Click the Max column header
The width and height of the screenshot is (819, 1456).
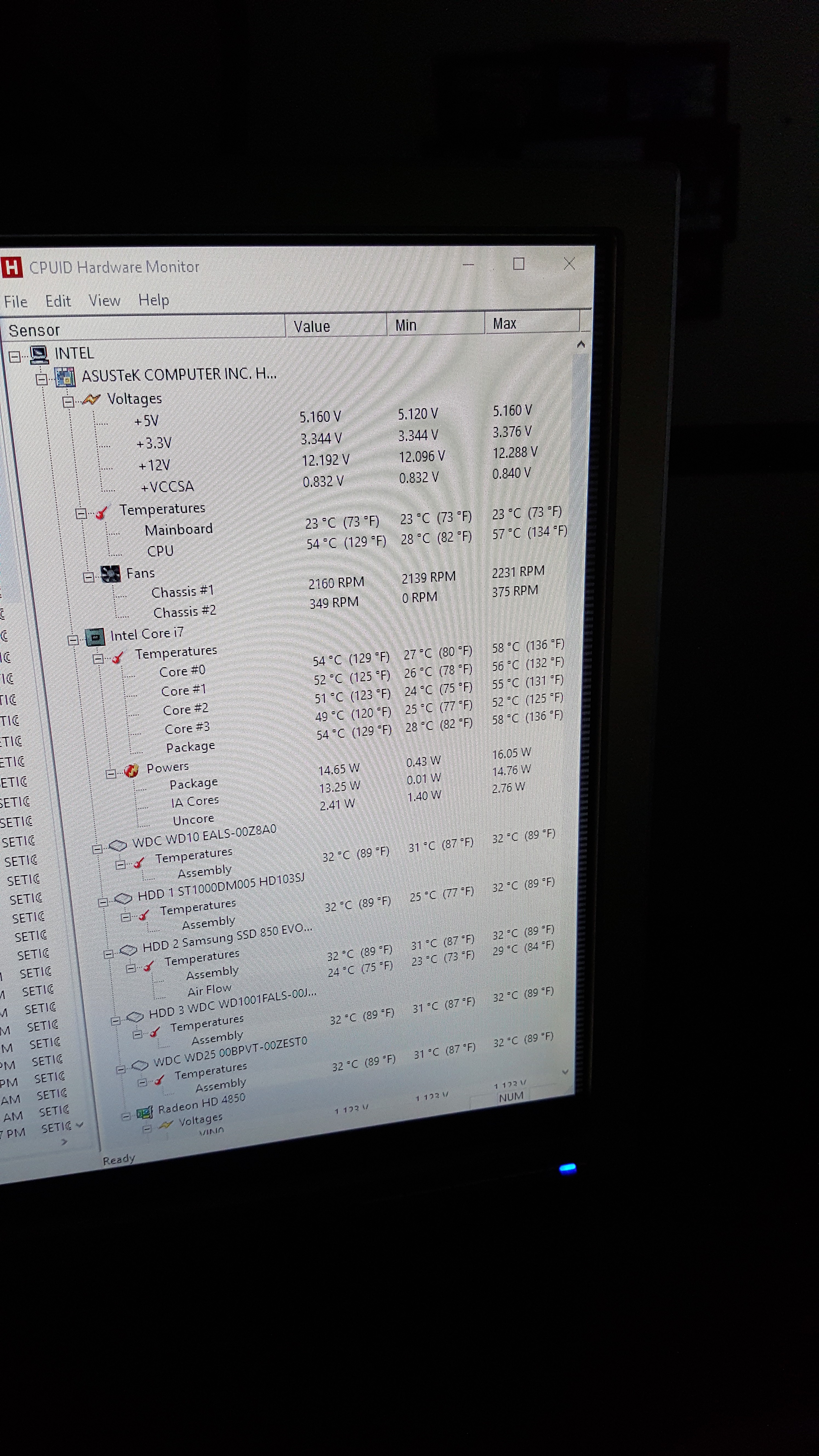pos(504,324)
